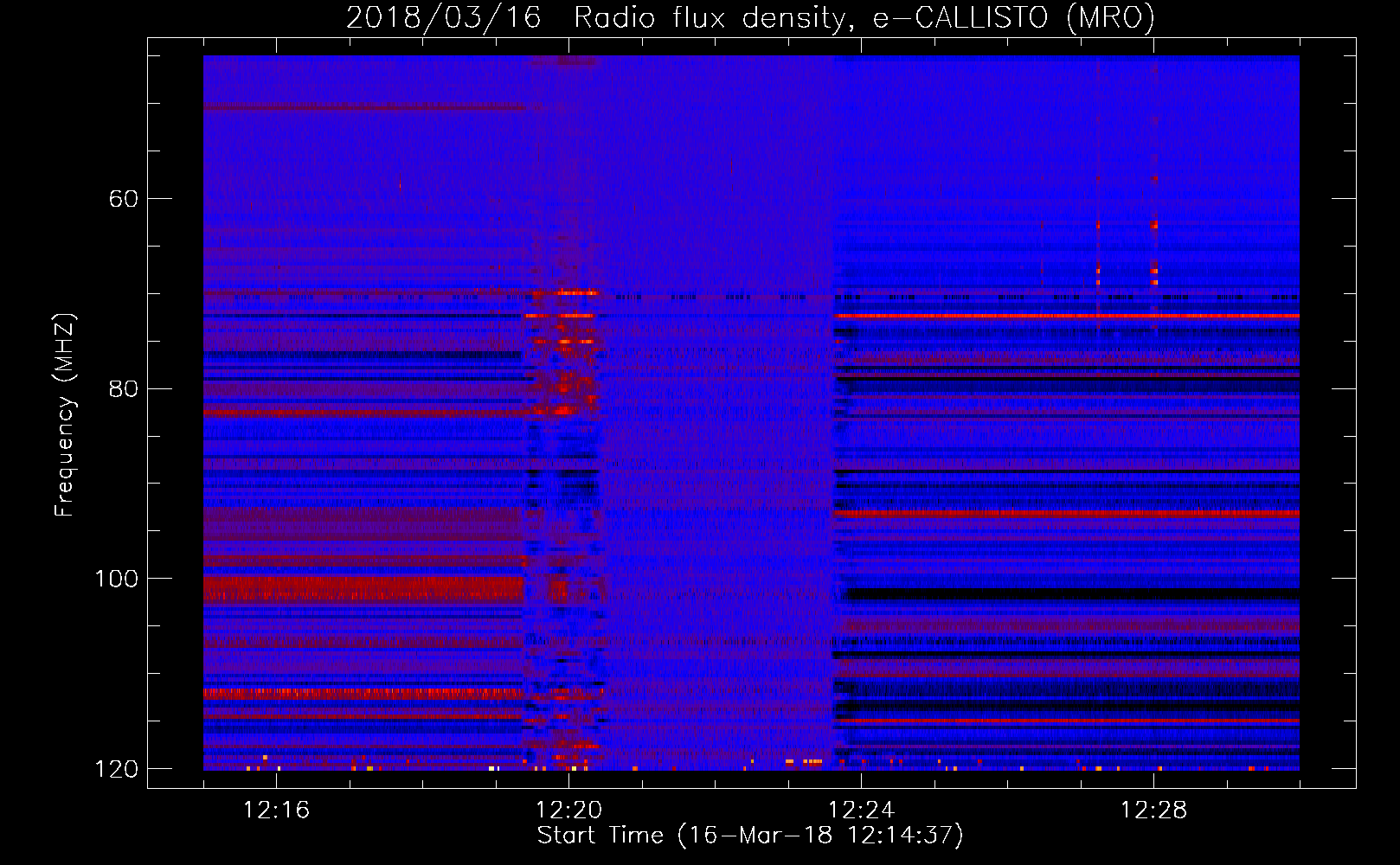Click the 80 frequency tick label
The width and height of the screenshot is (1400, 865).
[123, 388]
